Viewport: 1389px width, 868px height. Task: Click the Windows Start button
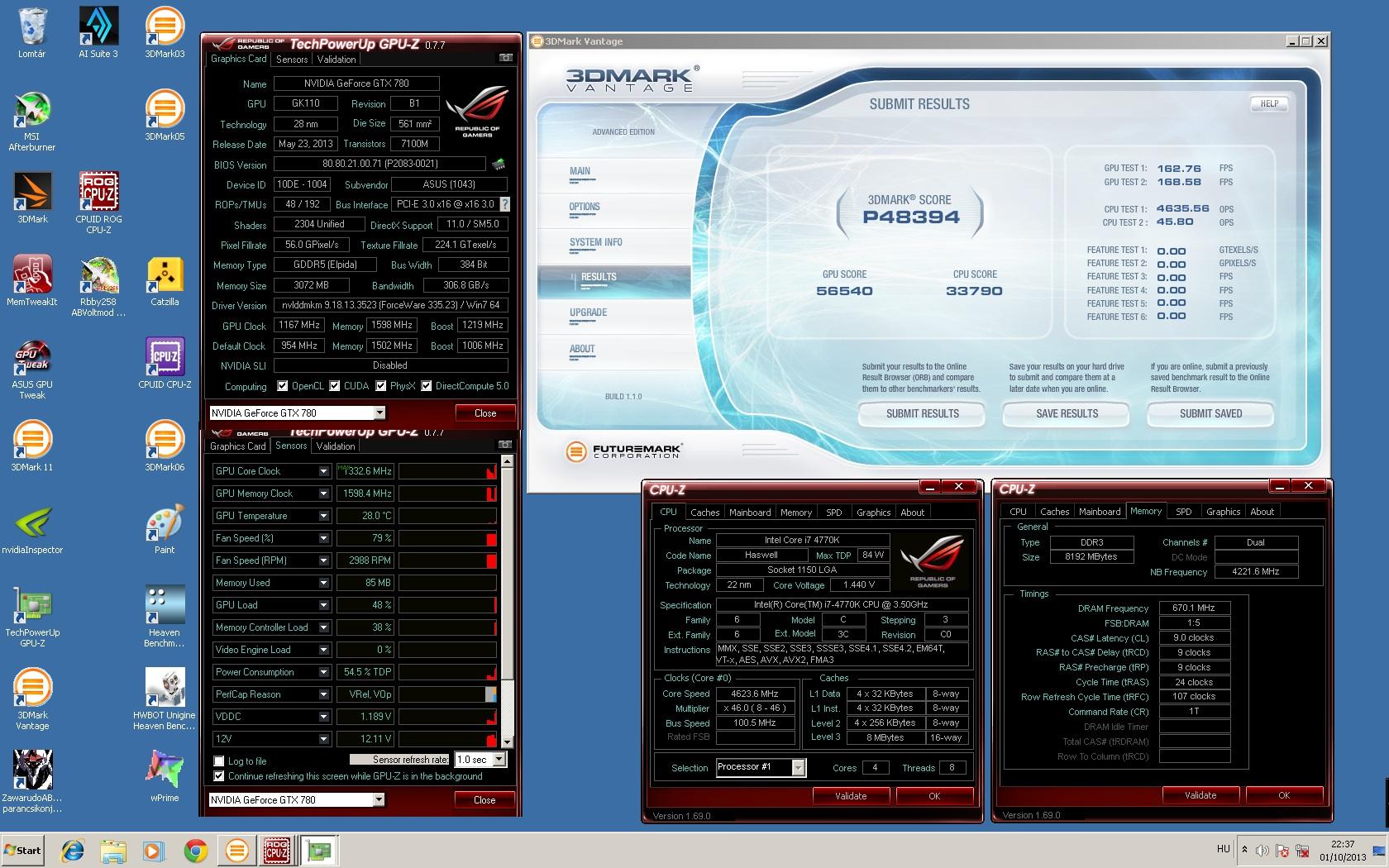[23, 851]
